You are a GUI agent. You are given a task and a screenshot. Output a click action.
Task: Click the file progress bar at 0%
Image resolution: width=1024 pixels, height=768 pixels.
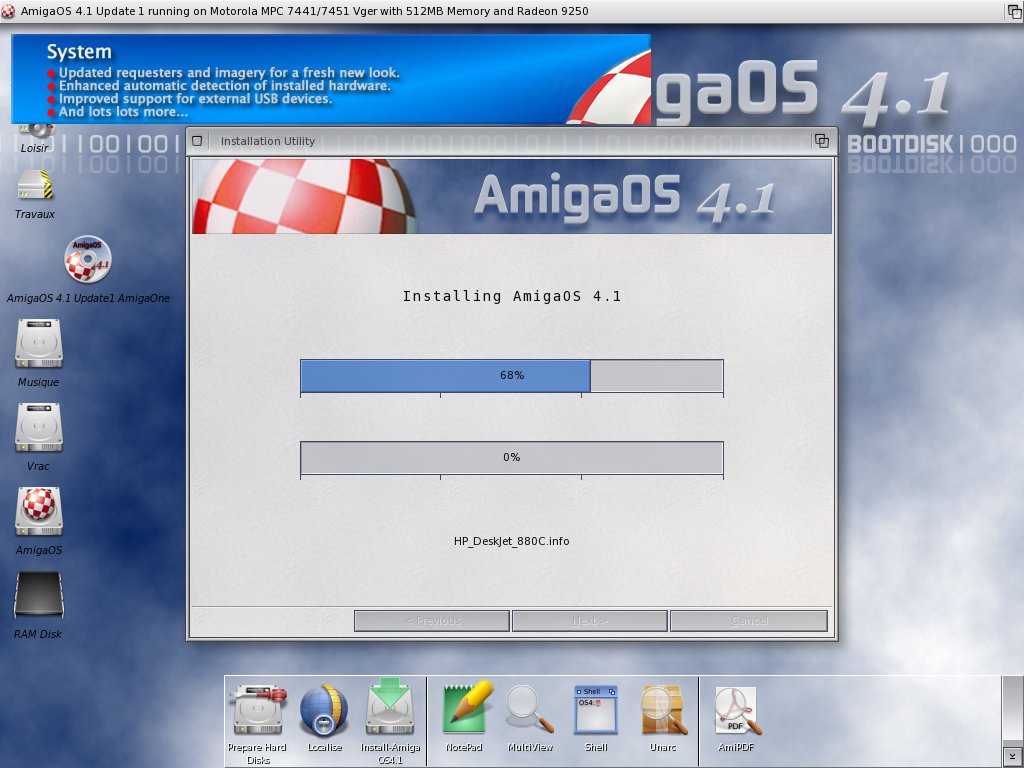511,458
